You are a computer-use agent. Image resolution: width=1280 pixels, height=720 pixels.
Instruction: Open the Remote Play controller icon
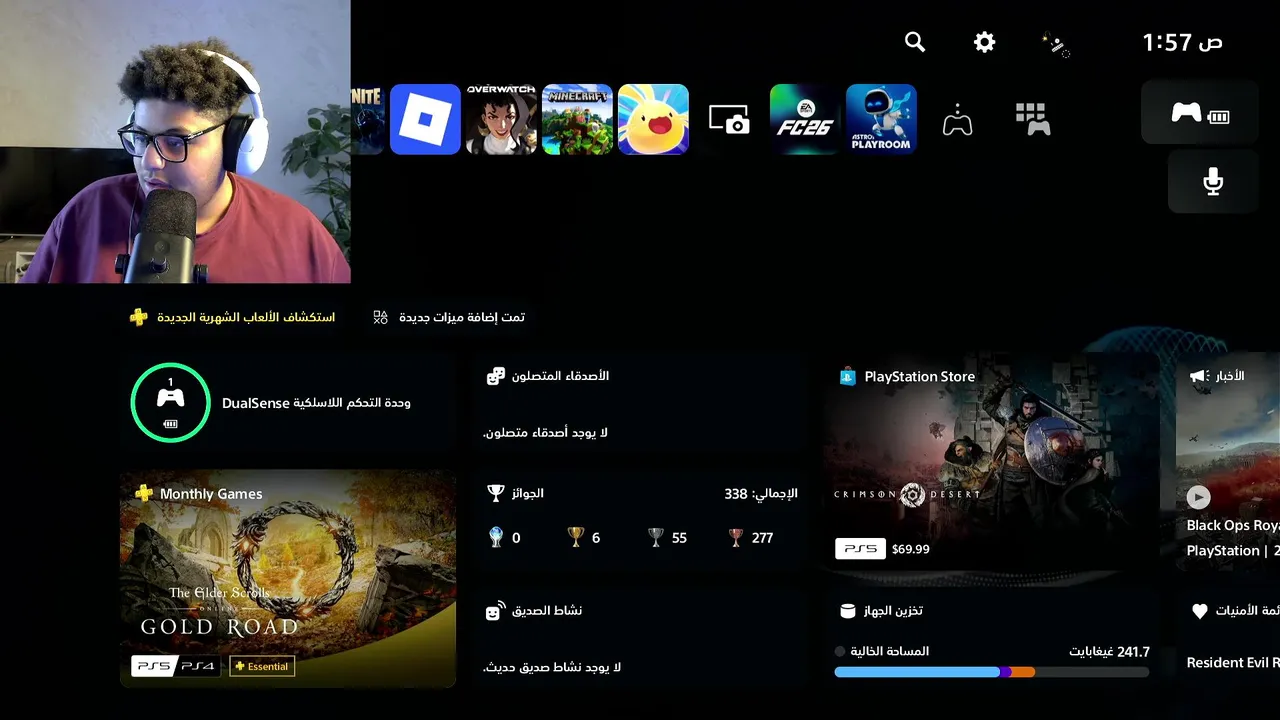coord(957,120)
